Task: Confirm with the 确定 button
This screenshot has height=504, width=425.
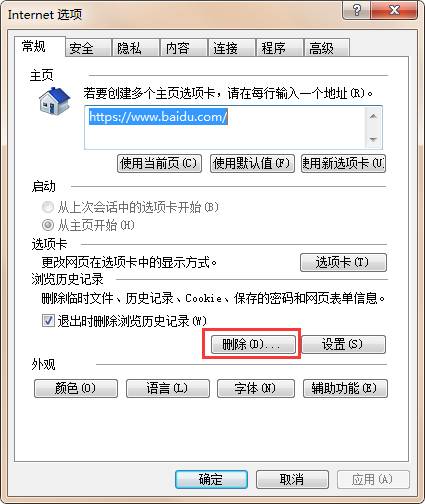Action: (211, 480)
